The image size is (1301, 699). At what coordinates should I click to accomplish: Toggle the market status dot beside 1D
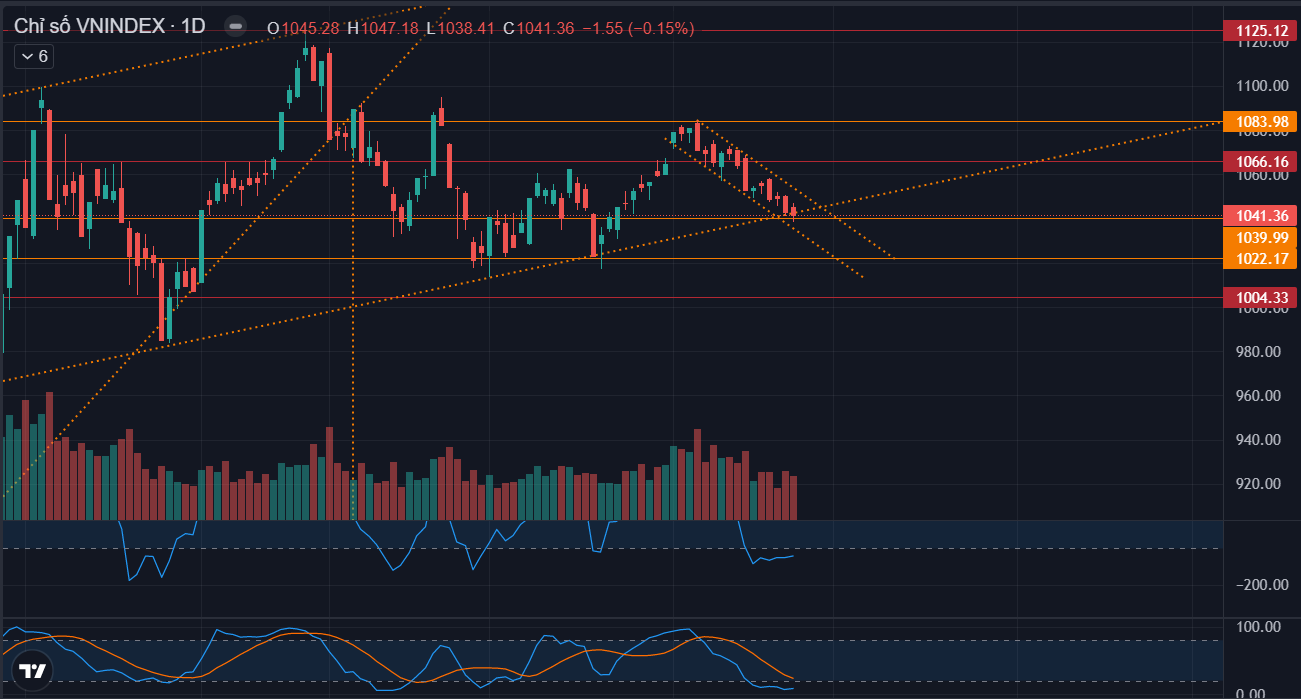[235, 27]
